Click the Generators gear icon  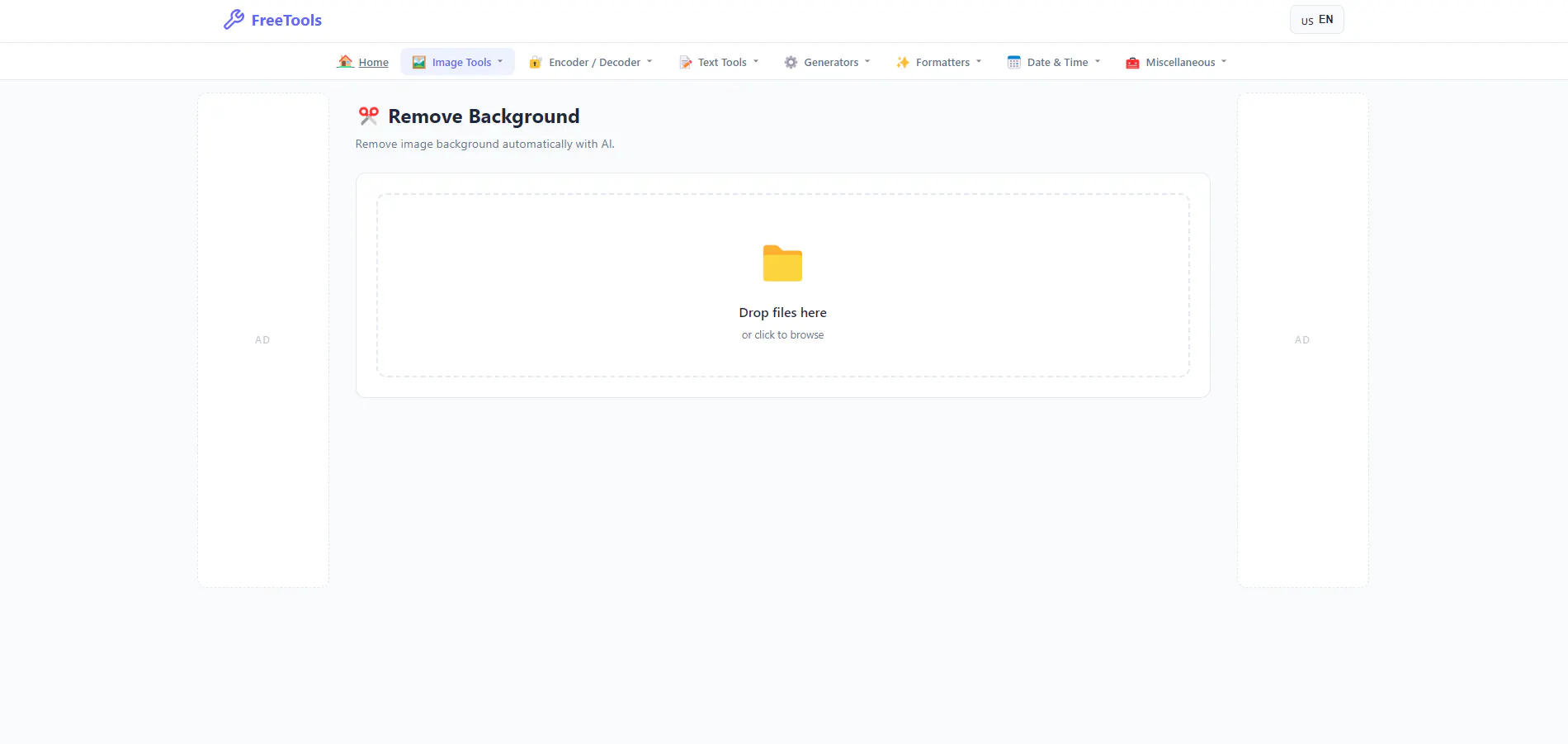tap(791, 62)
